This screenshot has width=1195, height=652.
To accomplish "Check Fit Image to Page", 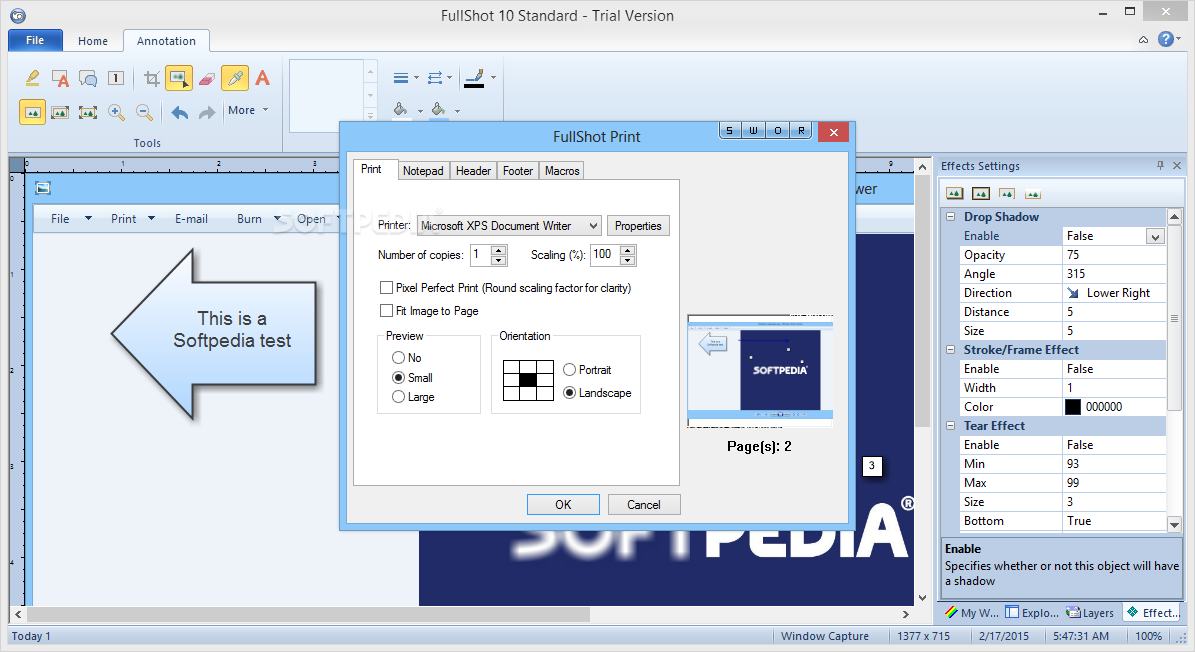I will (386, 311).
